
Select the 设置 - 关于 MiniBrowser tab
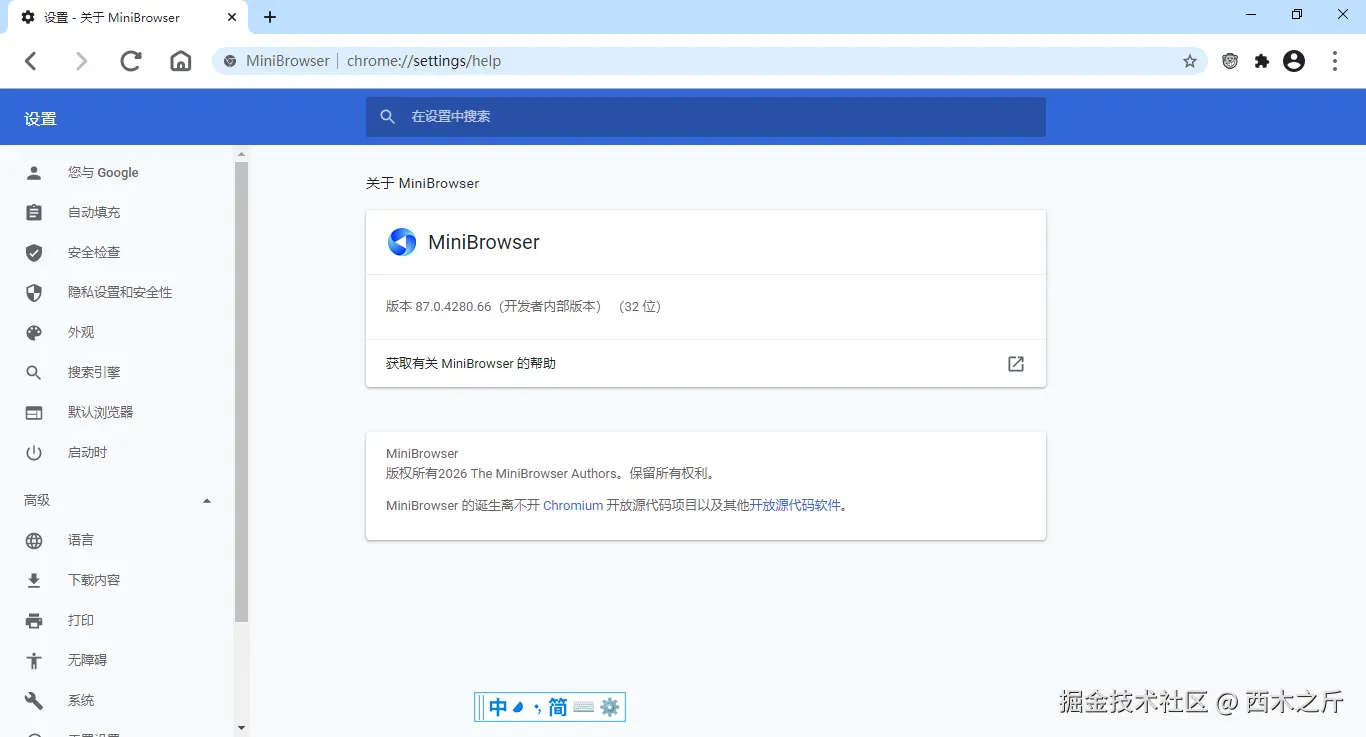click(x=128, y=18)
